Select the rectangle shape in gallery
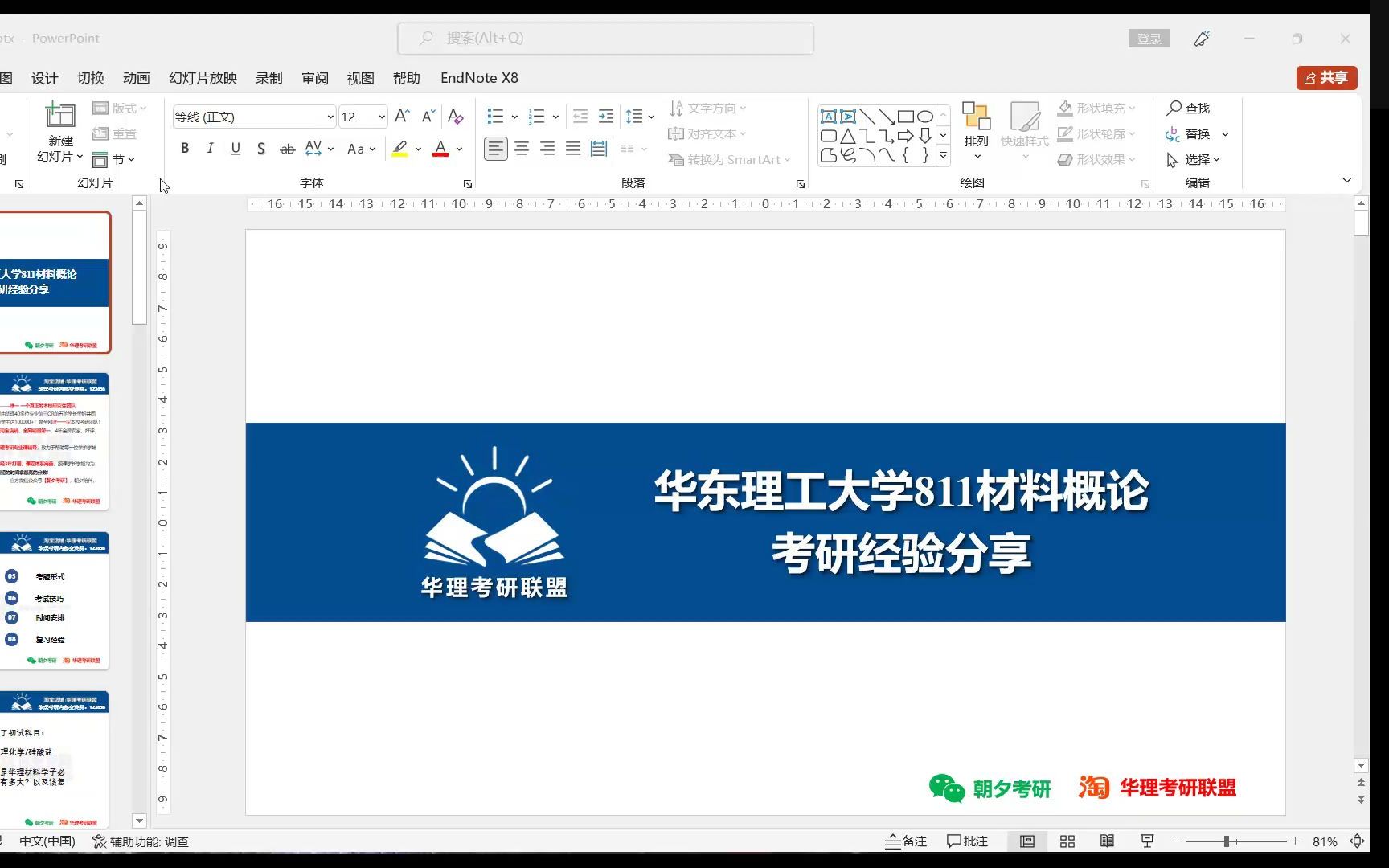Viewport: 1389px width, 868px height. tap(906, 117)
